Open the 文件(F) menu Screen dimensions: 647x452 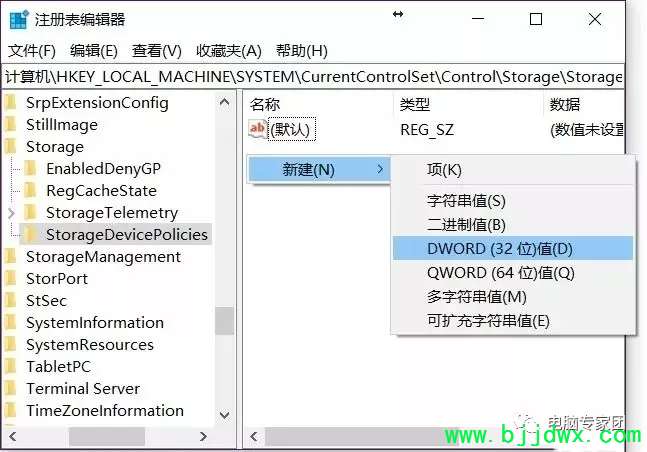click(32, 51)
